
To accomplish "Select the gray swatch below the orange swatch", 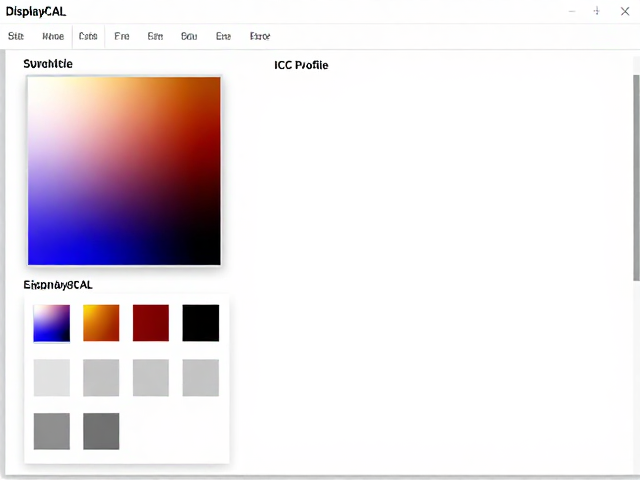I will [101, 378].
